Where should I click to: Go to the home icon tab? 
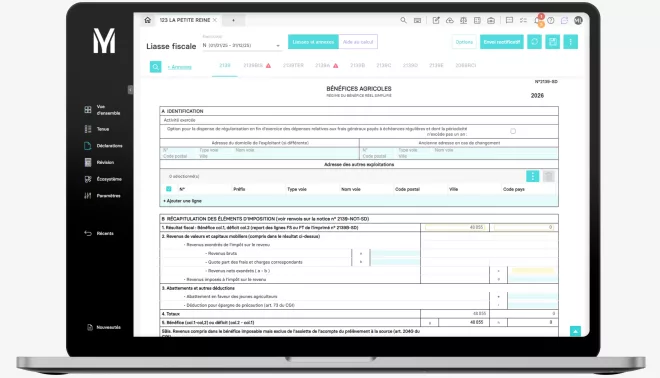[x=147, y=20]
